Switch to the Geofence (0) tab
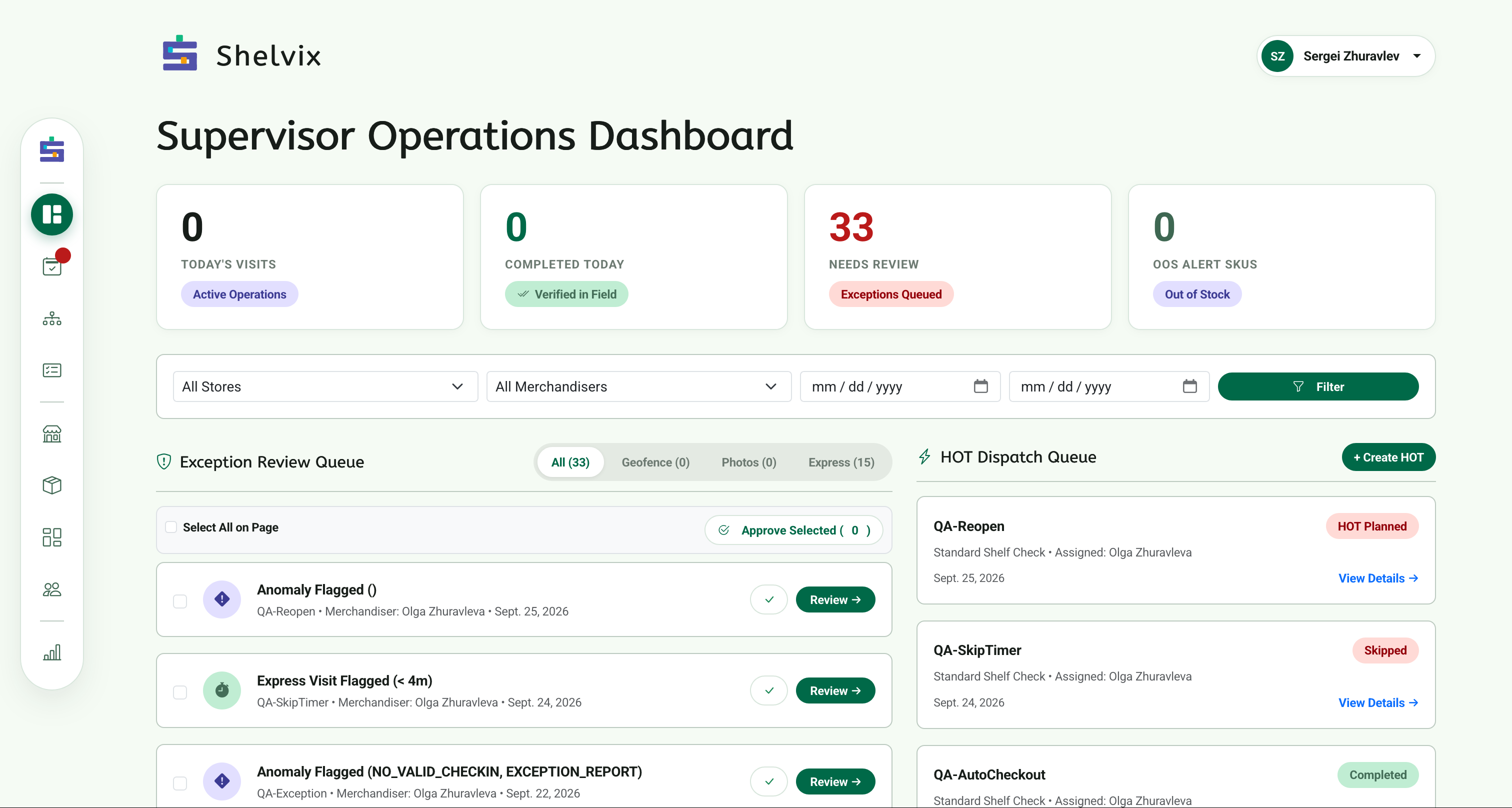This screenshot has width=1512, height=808. pyautogui.click(x=655, y=462)
